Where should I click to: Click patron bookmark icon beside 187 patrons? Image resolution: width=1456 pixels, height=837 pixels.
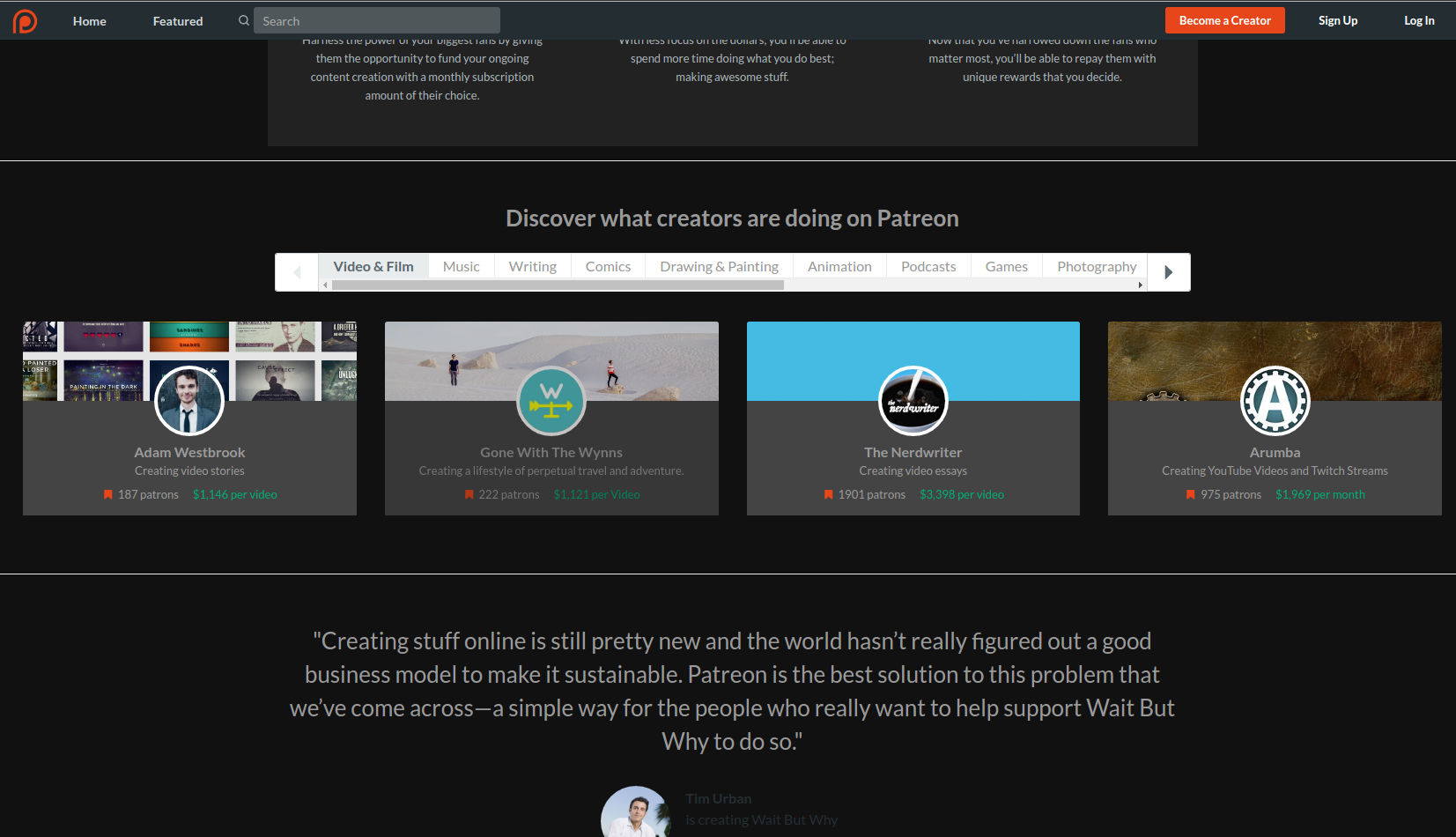click(x=108, y=495)
